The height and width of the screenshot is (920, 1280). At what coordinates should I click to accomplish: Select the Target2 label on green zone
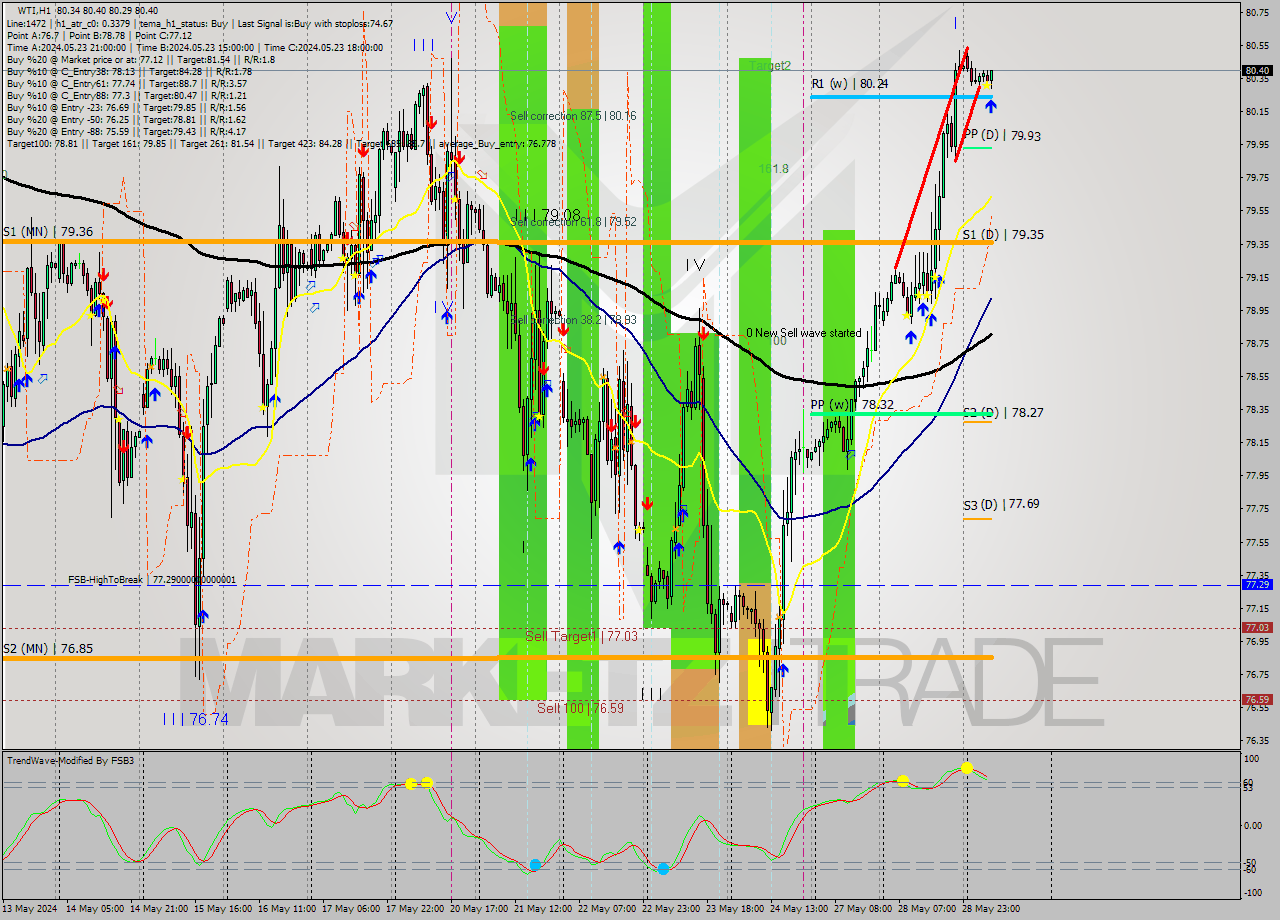(x=770, y=65)
